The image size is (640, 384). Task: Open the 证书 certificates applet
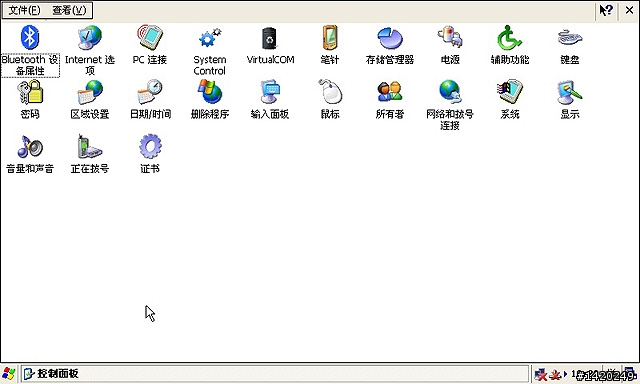pos(150,146)
